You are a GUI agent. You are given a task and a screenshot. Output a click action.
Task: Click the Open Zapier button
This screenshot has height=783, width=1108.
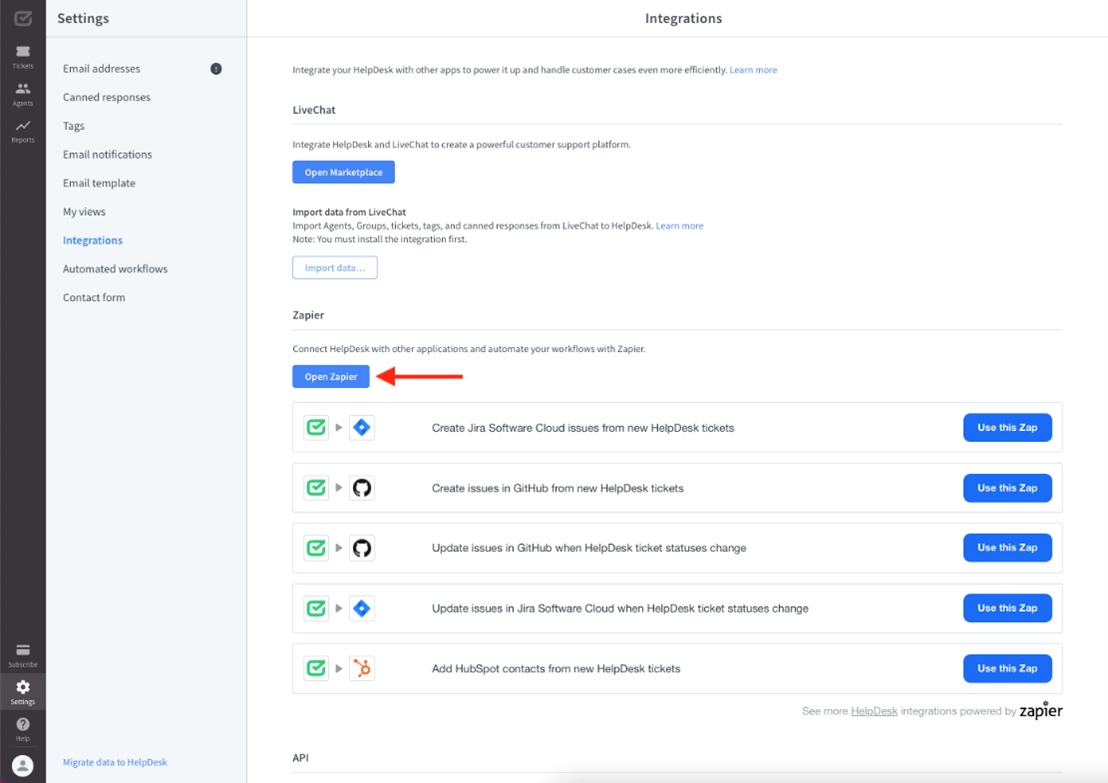[x=331, y=376]
